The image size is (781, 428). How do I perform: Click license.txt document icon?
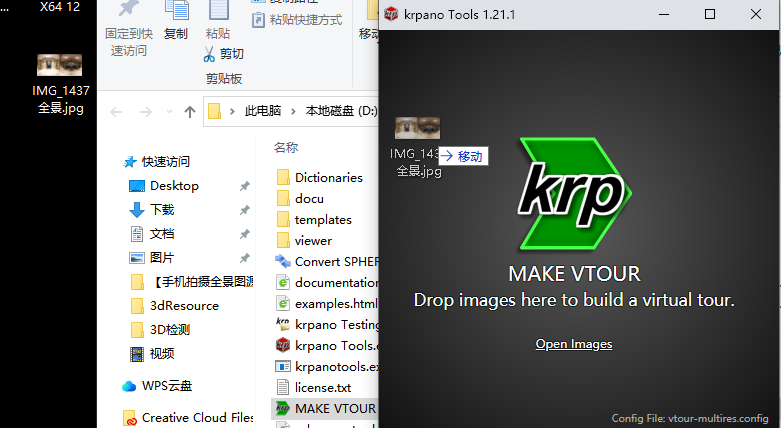(283, 387)
